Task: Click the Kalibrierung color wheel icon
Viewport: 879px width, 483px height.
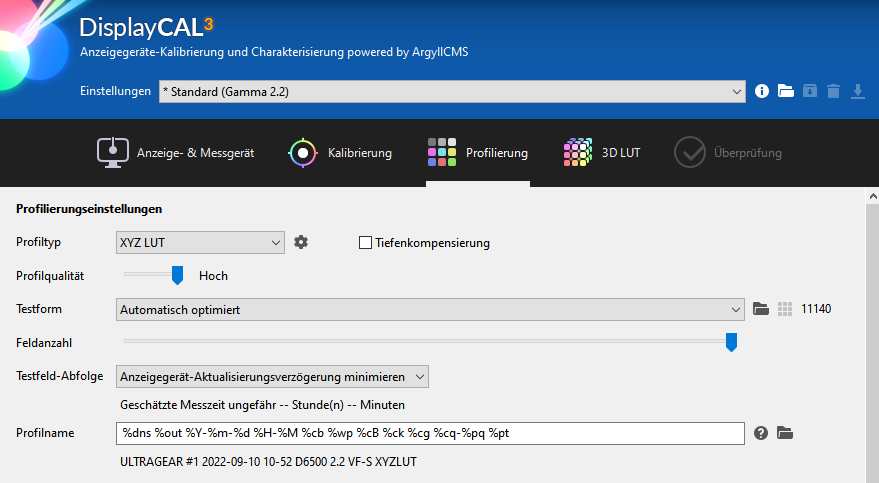Action: [303, 152]
